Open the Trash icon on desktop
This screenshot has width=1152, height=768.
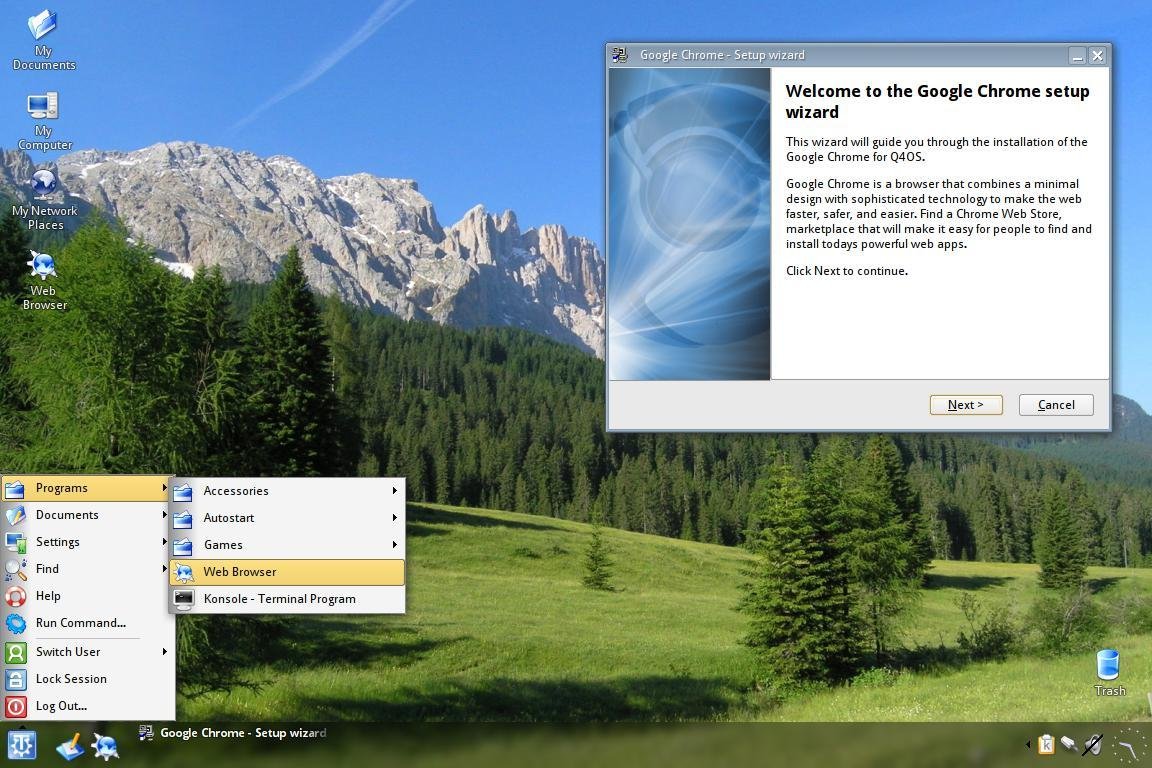[1109, 672]
